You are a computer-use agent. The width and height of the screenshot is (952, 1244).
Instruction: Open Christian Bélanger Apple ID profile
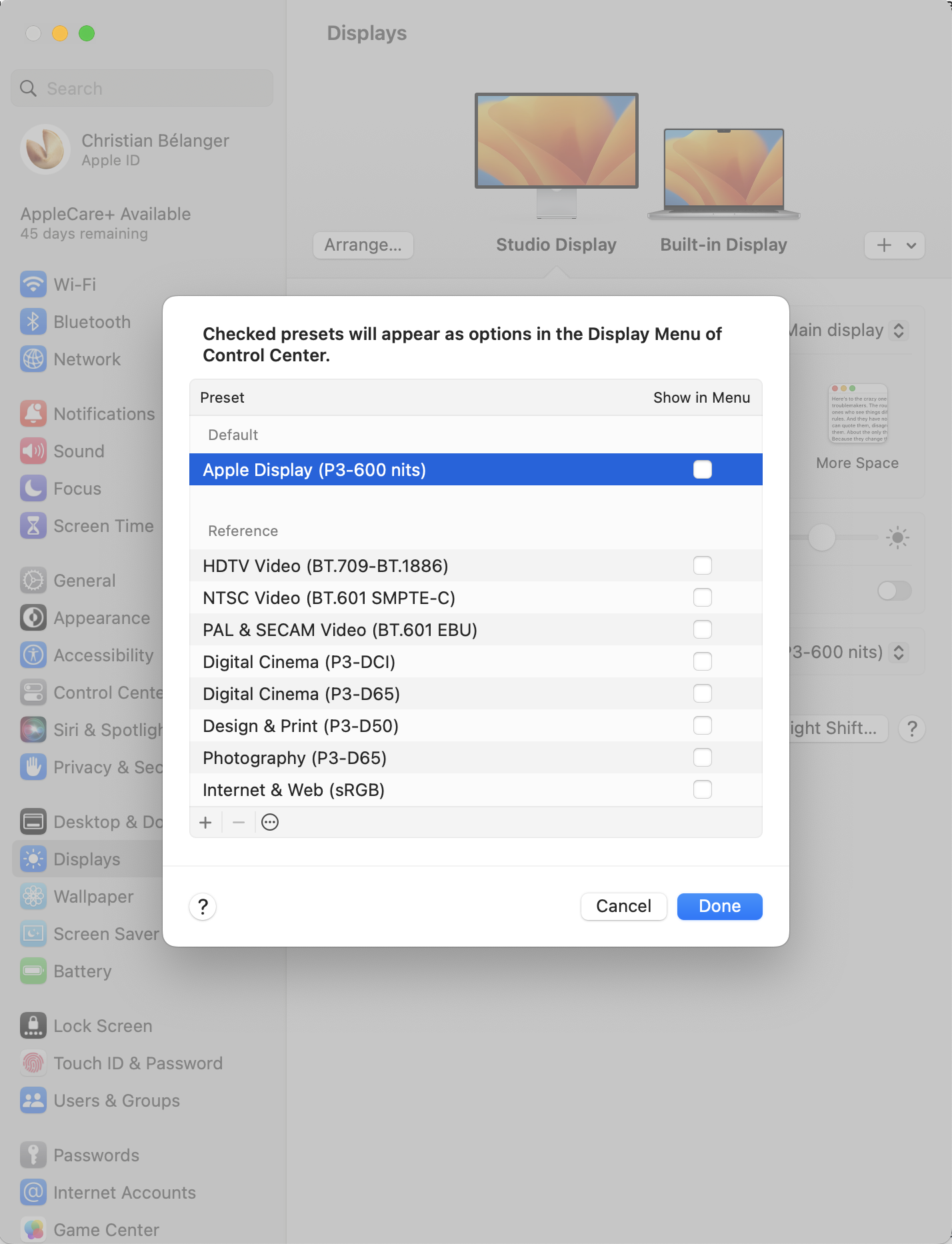tap(125, 149)
